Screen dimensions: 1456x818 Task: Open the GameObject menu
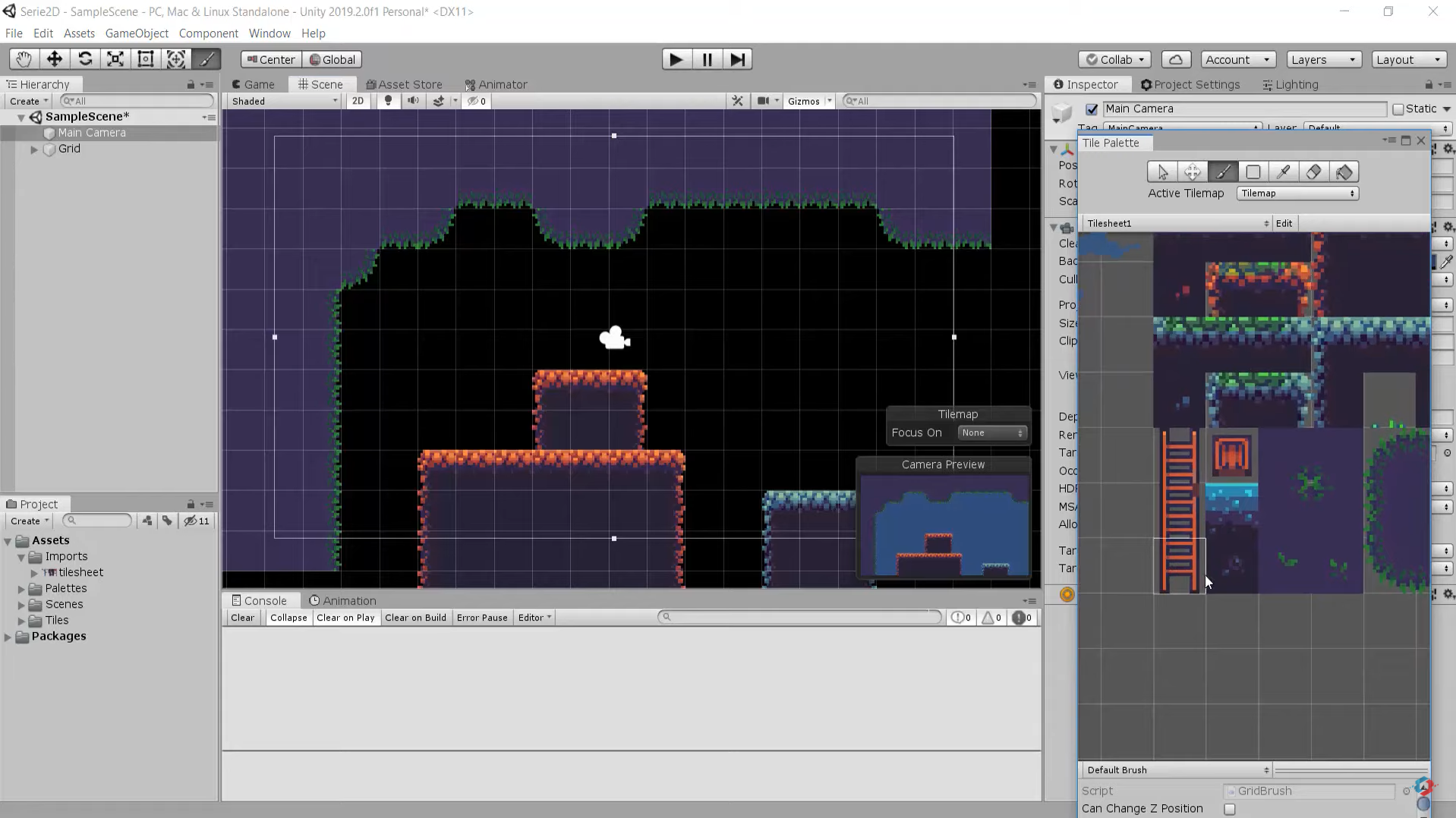point(137,33)
